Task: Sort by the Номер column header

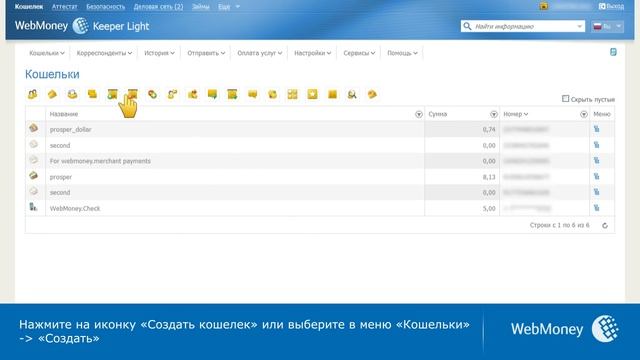Action: click(x=516, y=114)
